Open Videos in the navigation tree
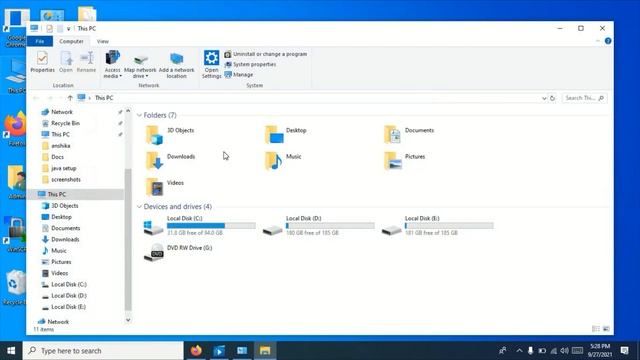The height and width of the screenshot is (360, 640). (59, 273)
